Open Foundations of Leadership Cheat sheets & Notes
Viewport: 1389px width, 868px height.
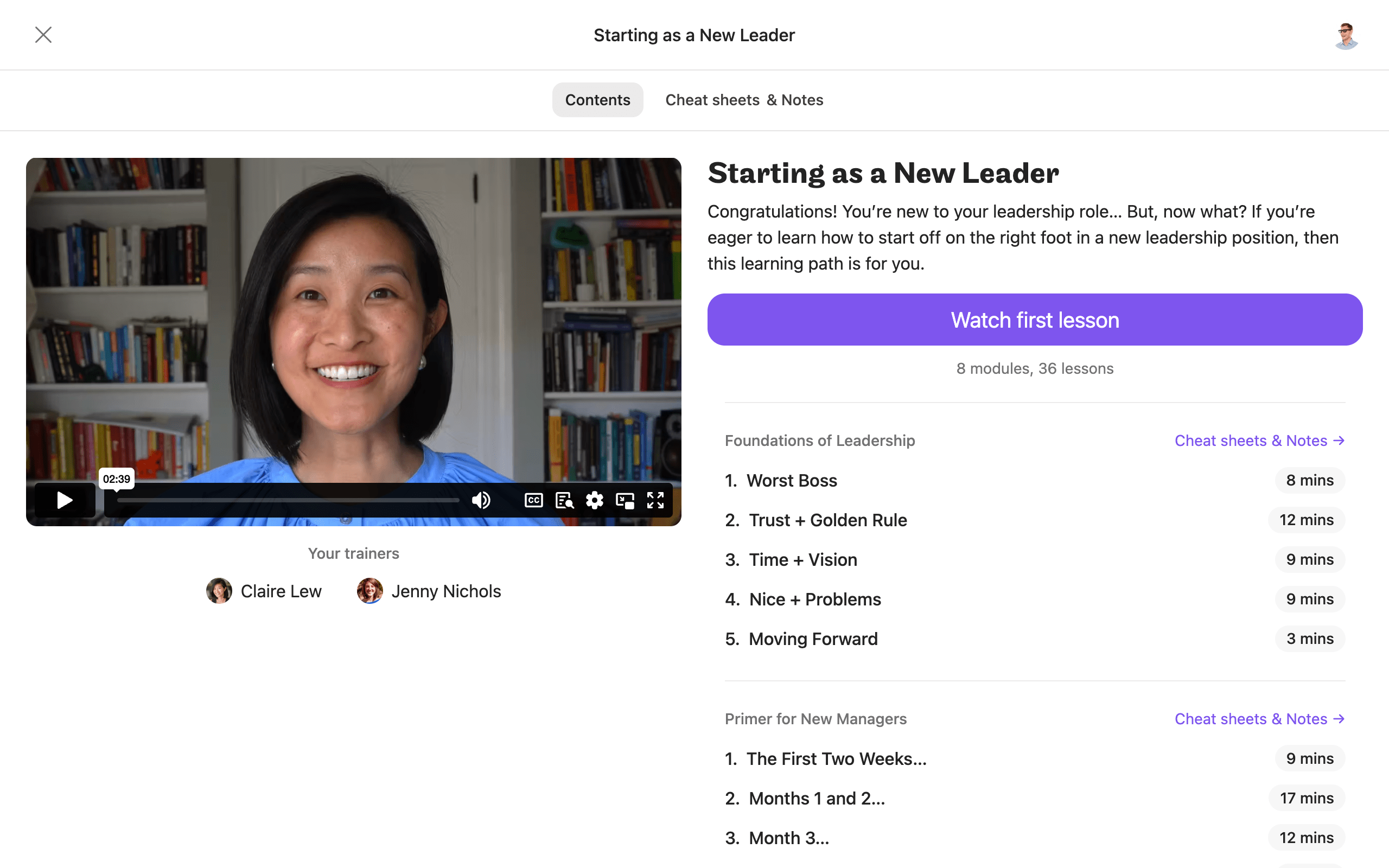(x=1260, y=441)
